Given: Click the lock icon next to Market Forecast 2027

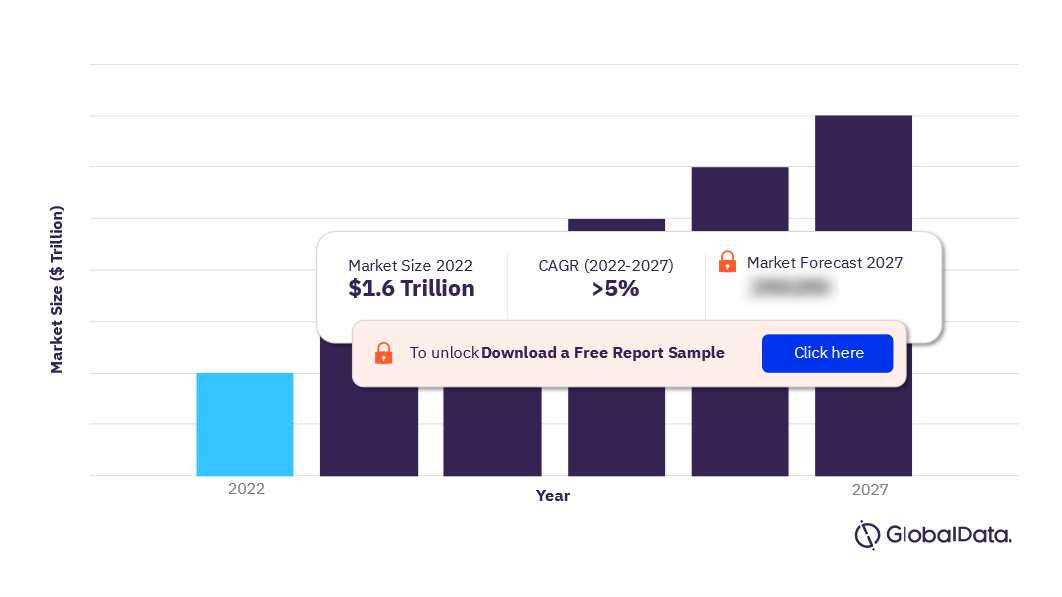Looking at the screenshot, I should (727, 262).
